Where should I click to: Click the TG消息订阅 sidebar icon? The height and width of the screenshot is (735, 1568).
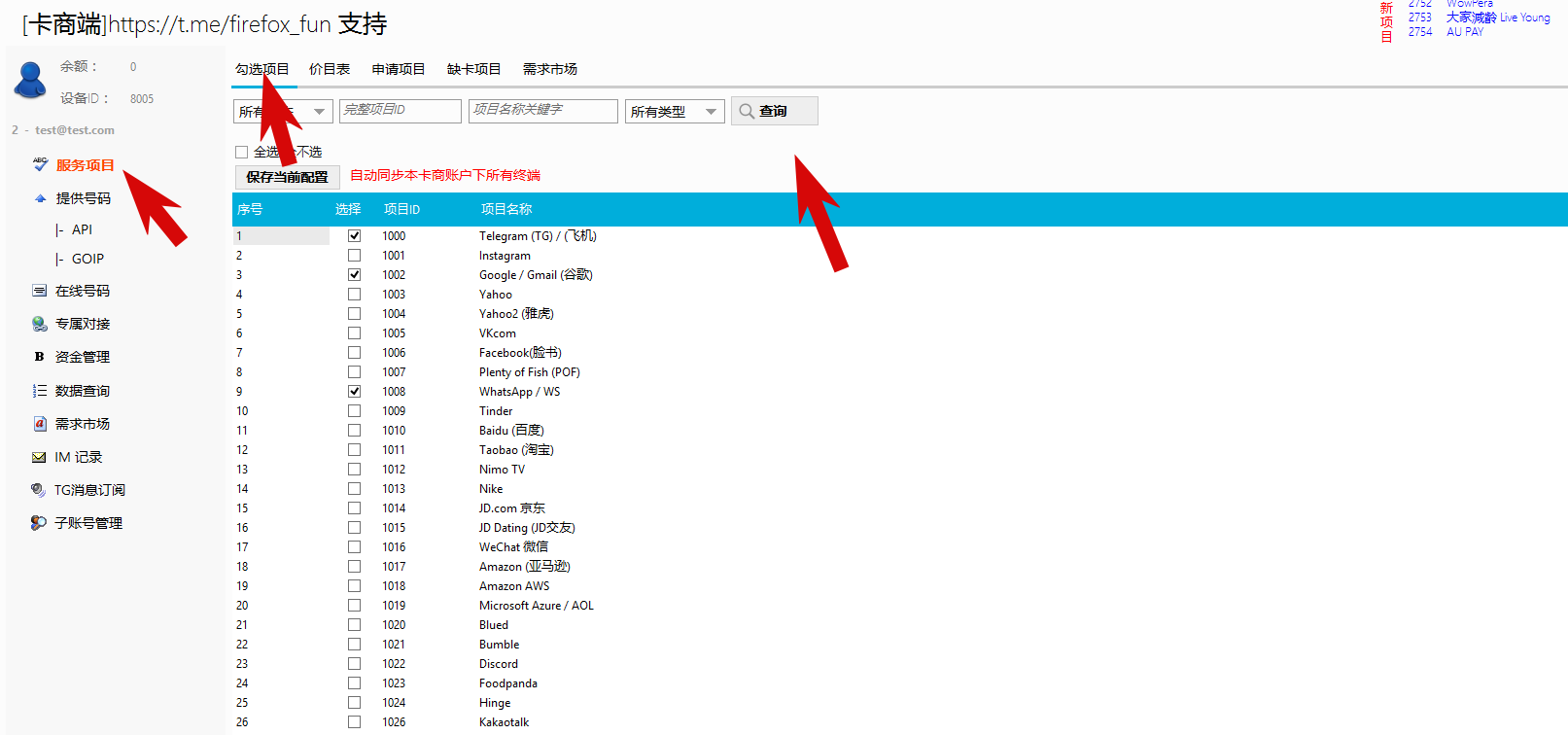(x=38, y=490)
